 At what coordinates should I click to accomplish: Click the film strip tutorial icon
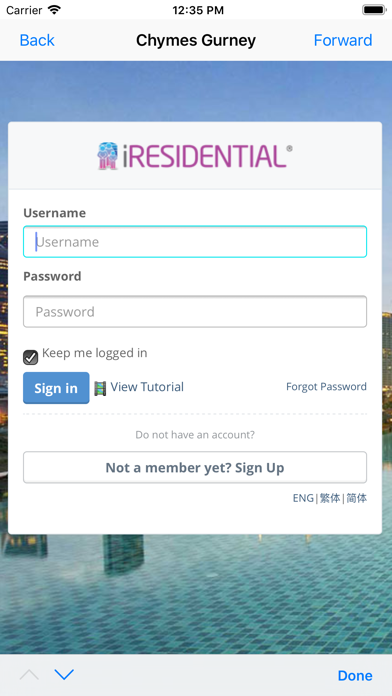click(100, 388)
